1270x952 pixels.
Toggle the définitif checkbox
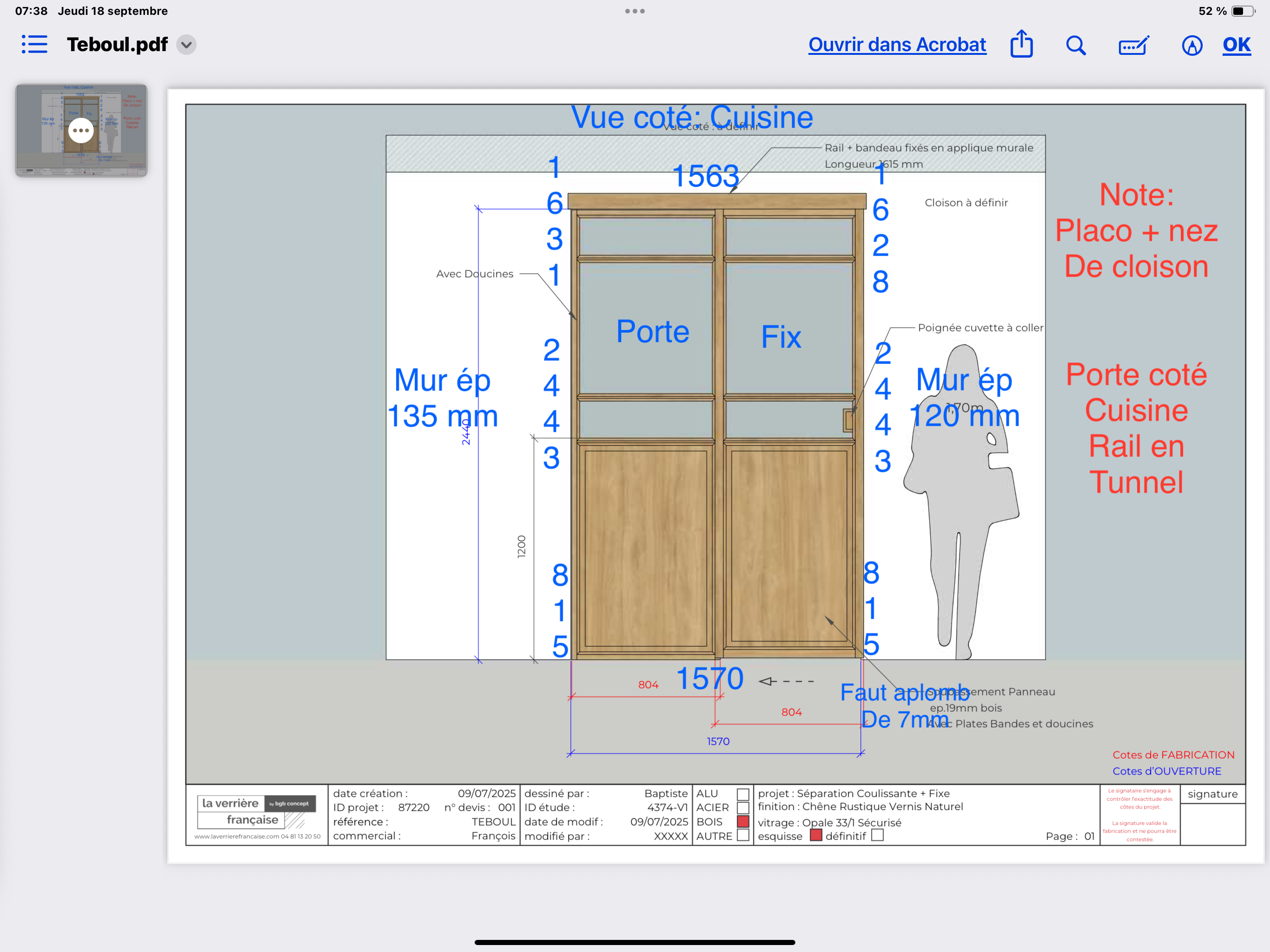(877, 835)
